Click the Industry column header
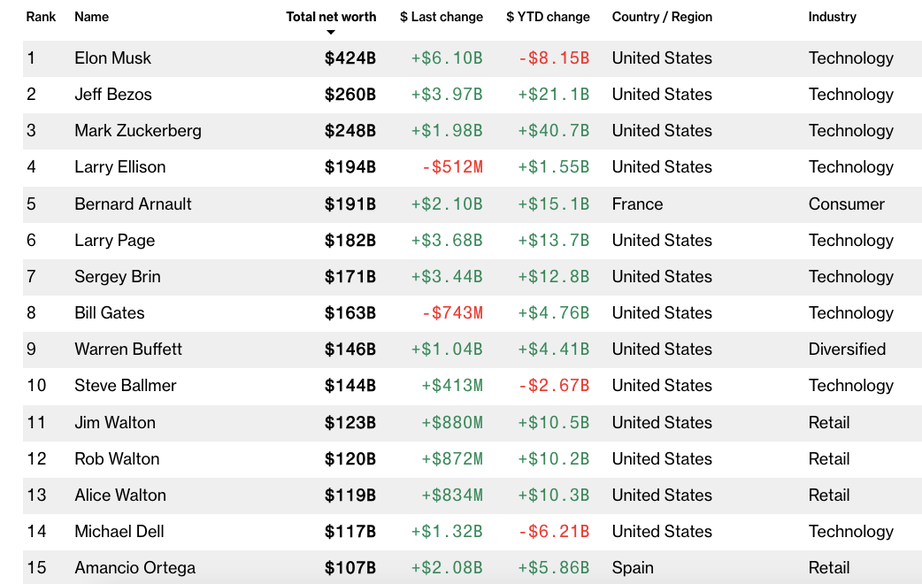The width and height of the screenshot is (922, 584). tap(832, 17)
